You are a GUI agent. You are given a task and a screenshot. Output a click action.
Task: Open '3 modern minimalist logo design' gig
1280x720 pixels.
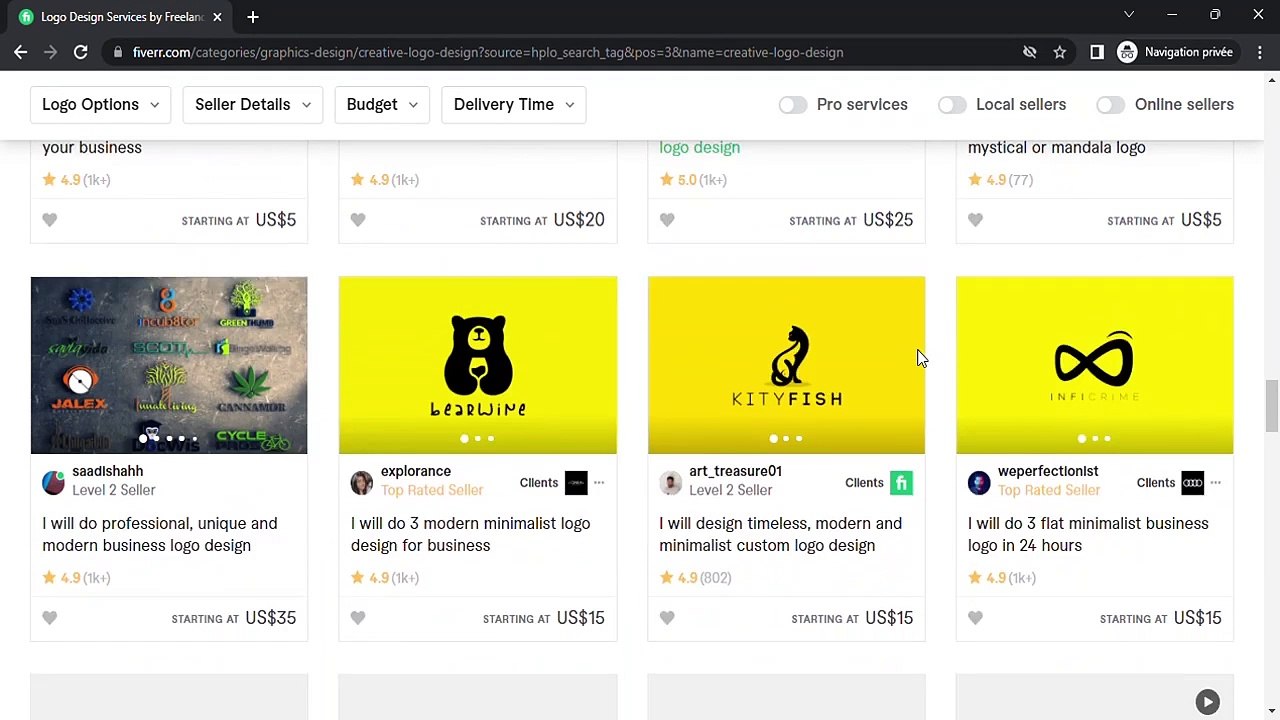click(470, 534)
